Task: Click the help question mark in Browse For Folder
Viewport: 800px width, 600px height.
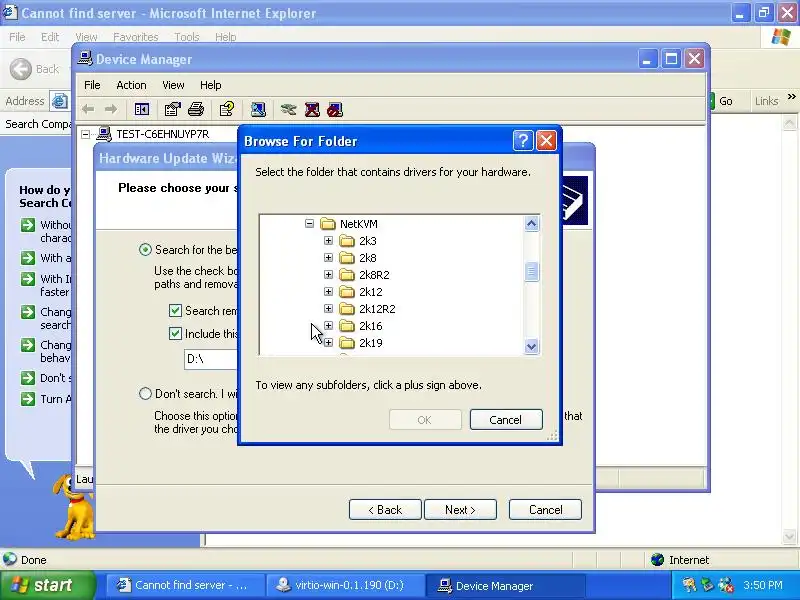Action: tap(523, 140)
